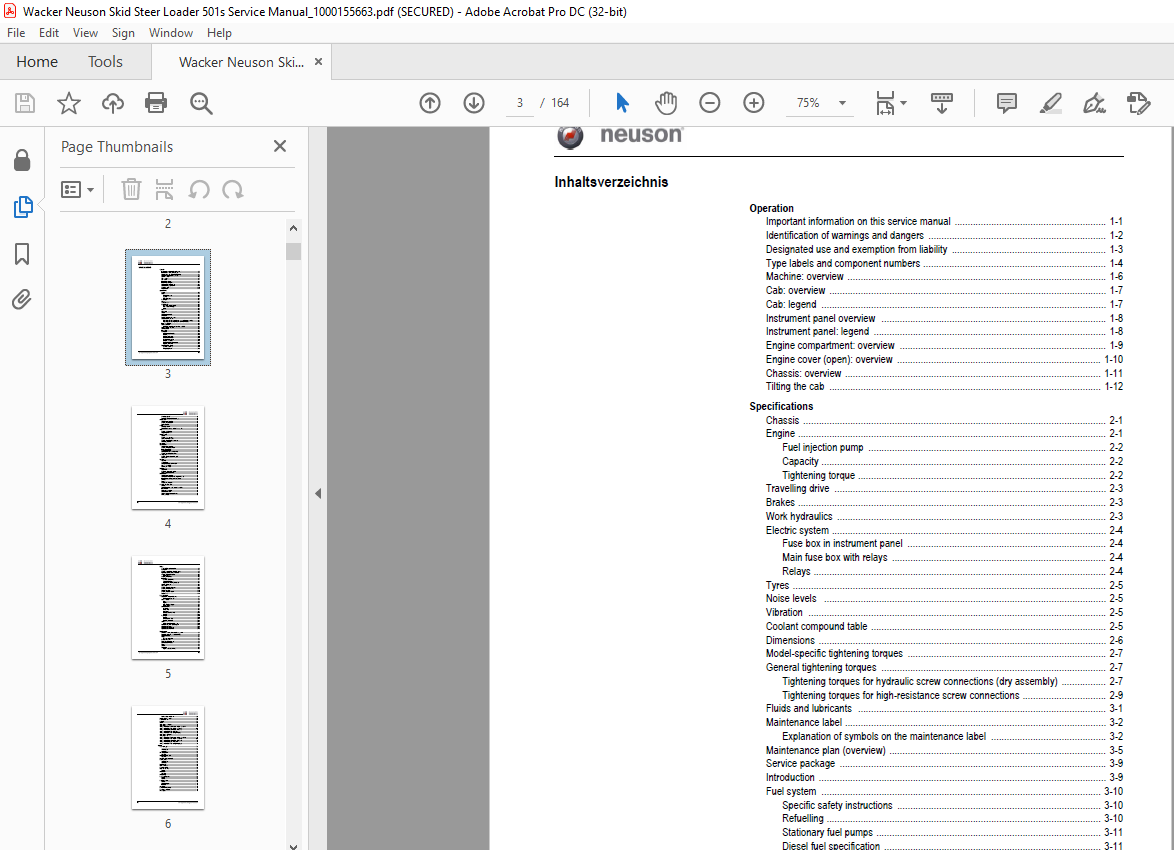Screen dimensions: 1174x850
Task: Open the Edit menu
Action: (49, 33)
